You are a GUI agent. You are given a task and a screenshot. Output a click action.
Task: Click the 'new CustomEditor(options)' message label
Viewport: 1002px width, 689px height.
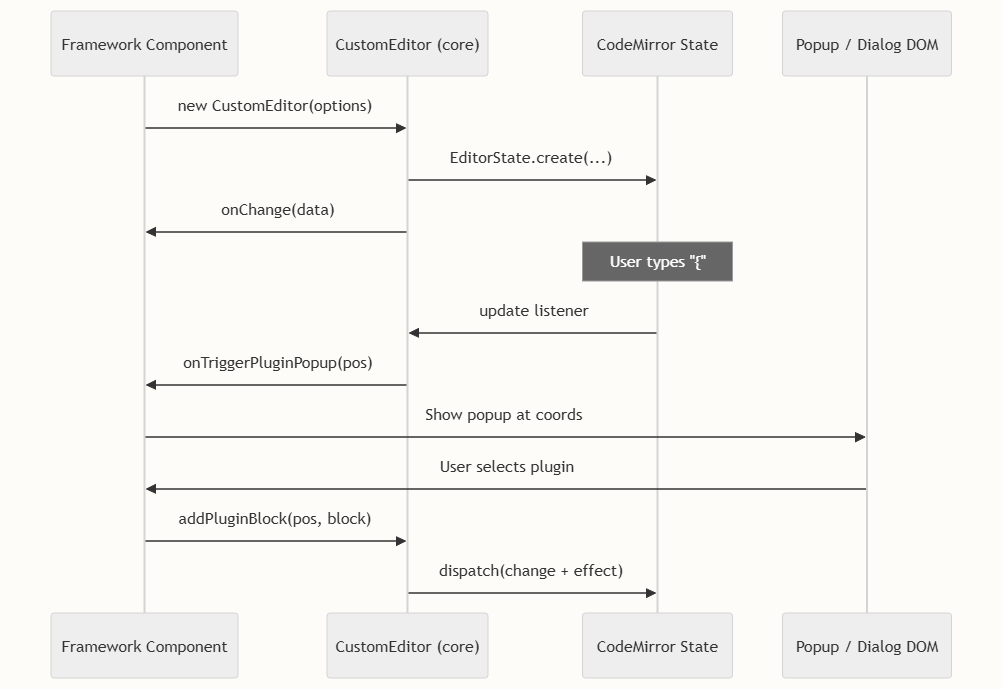275,106
